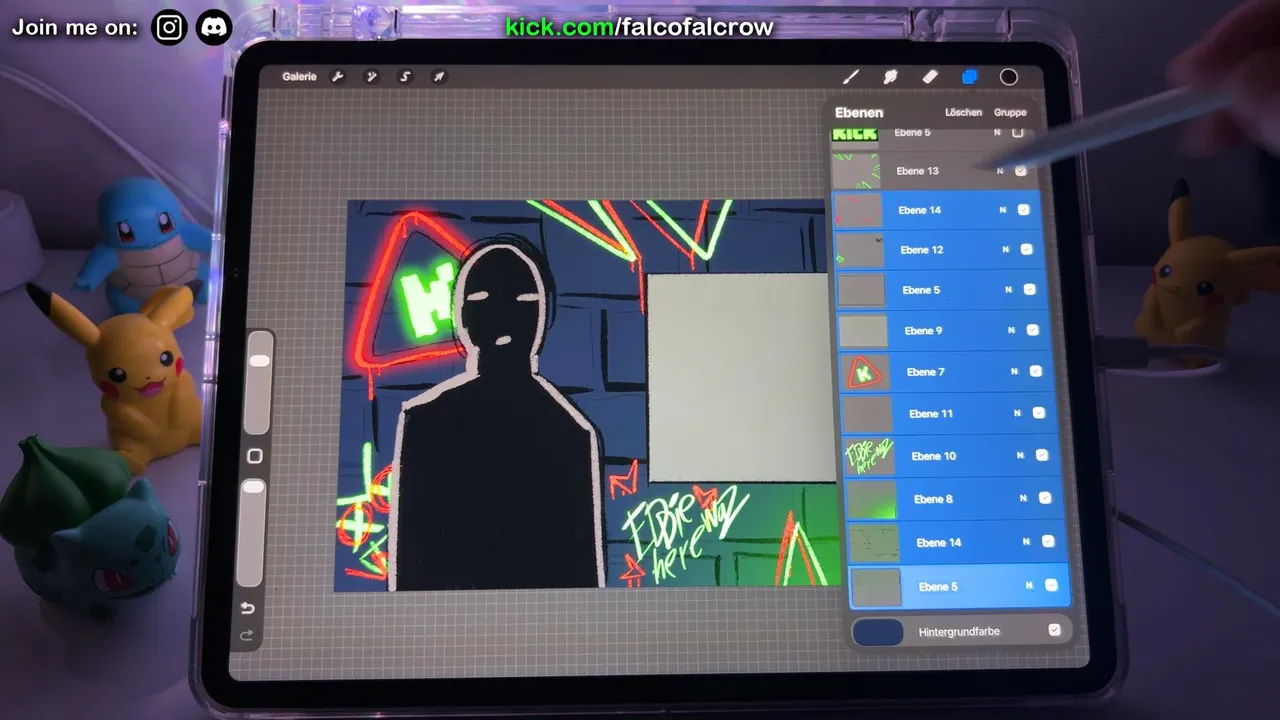The image size is (1280, 720).
Task: Open the Actions wrench menu
Action: click(x=338, y=77)
